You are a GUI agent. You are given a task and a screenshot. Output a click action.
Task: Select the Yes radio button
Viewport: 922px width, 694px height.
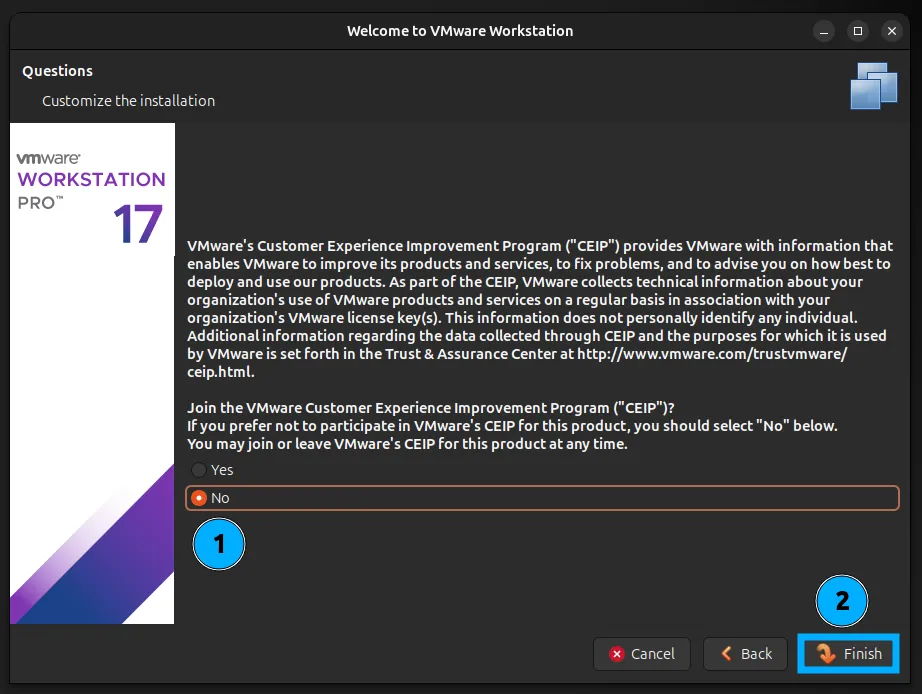tap(199, 470)
